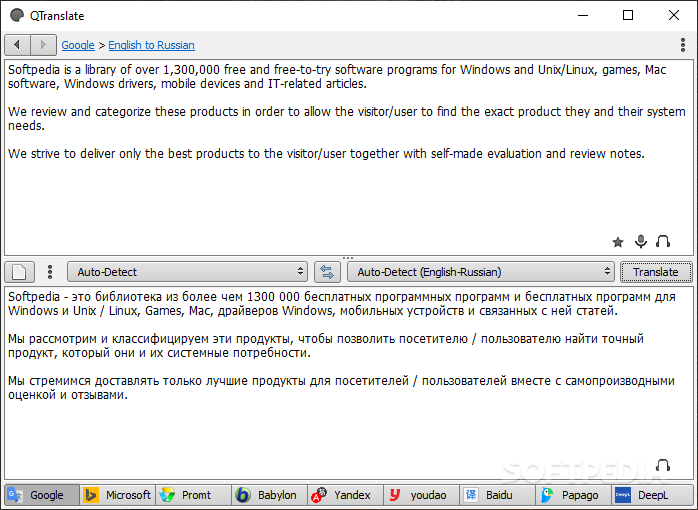This screenshot has height=510, width=698.
Task: Switch to Promt translation service
Action: tap(194, 495)
